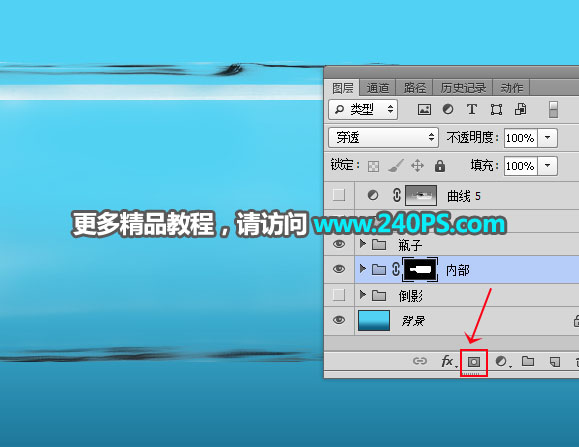Open the 不透明度 slider arrow
This screenshot has height=447, width=579.
point(547,138)
